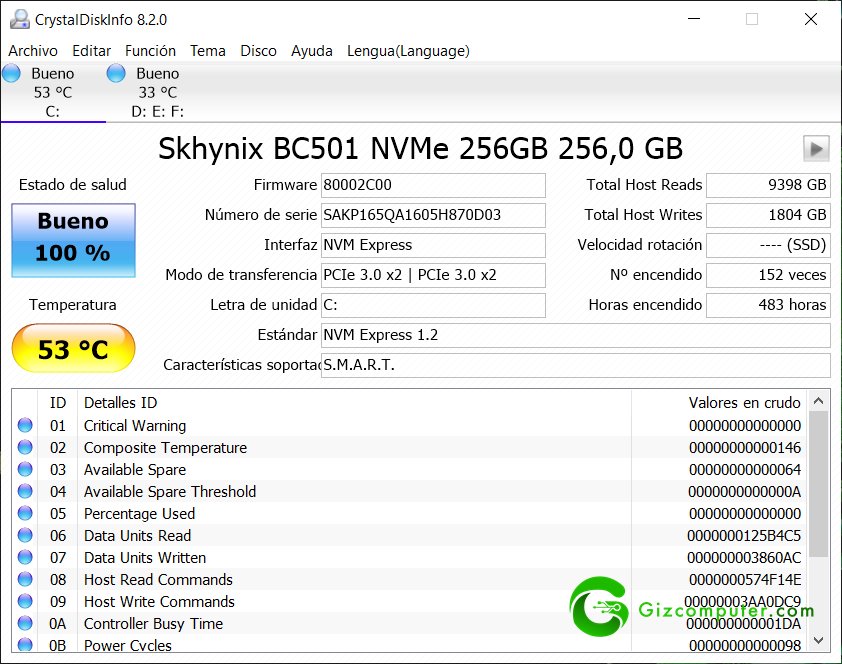842x664 pixels.
Task: Click raw value 00000000000146
Action: (x=745, y=448)
